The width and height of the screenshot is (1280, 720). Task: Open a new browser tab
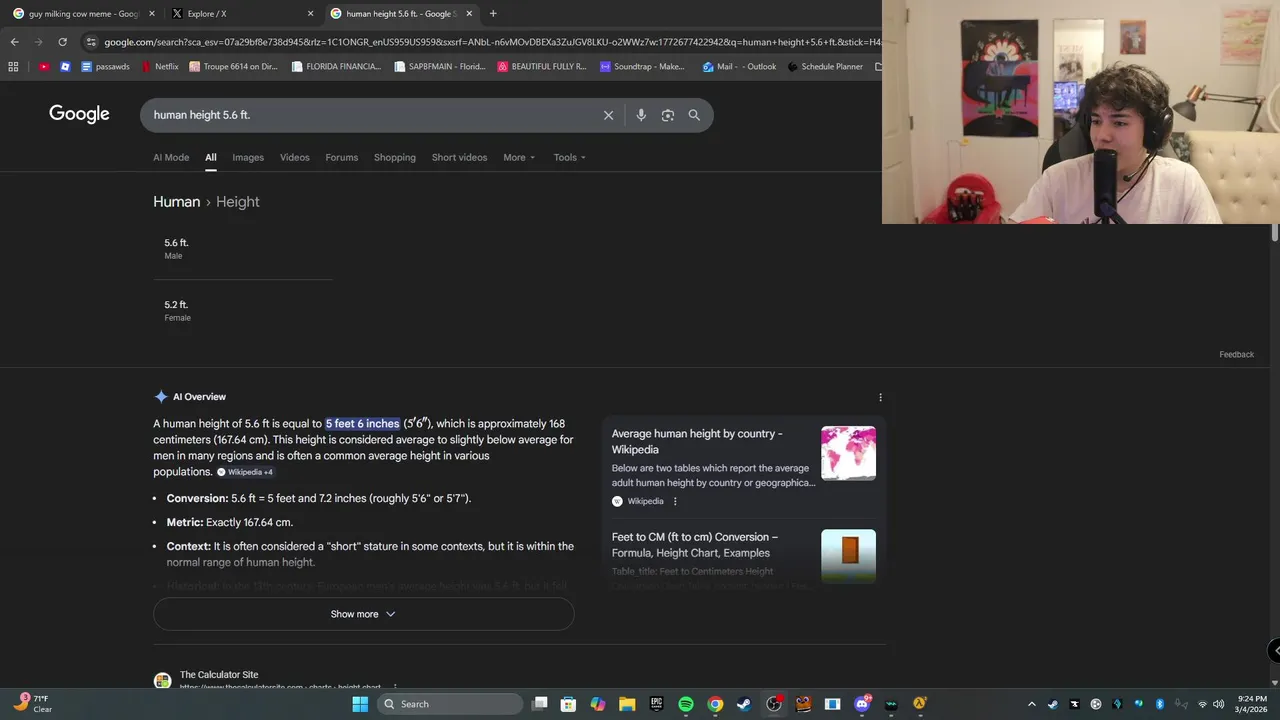(x=493, y=14)
